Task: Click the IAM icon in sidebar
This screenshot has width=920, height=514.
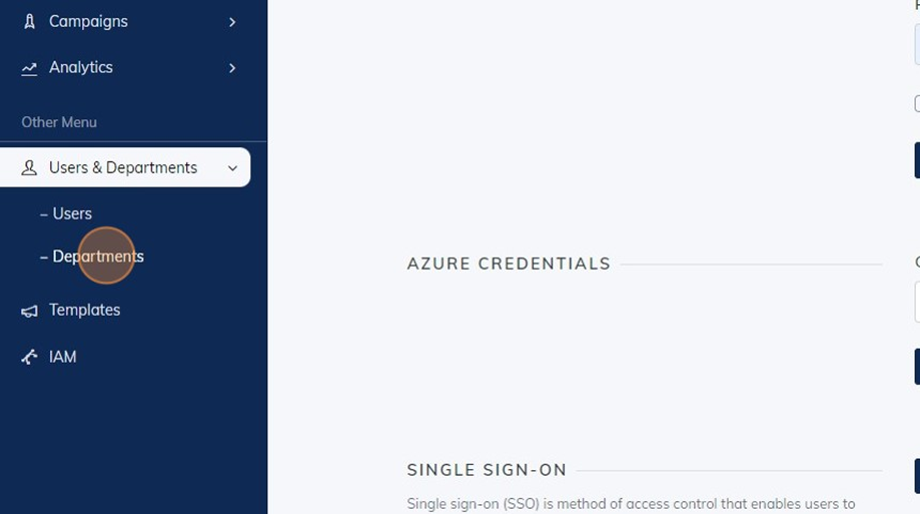Action: [29, 357]
